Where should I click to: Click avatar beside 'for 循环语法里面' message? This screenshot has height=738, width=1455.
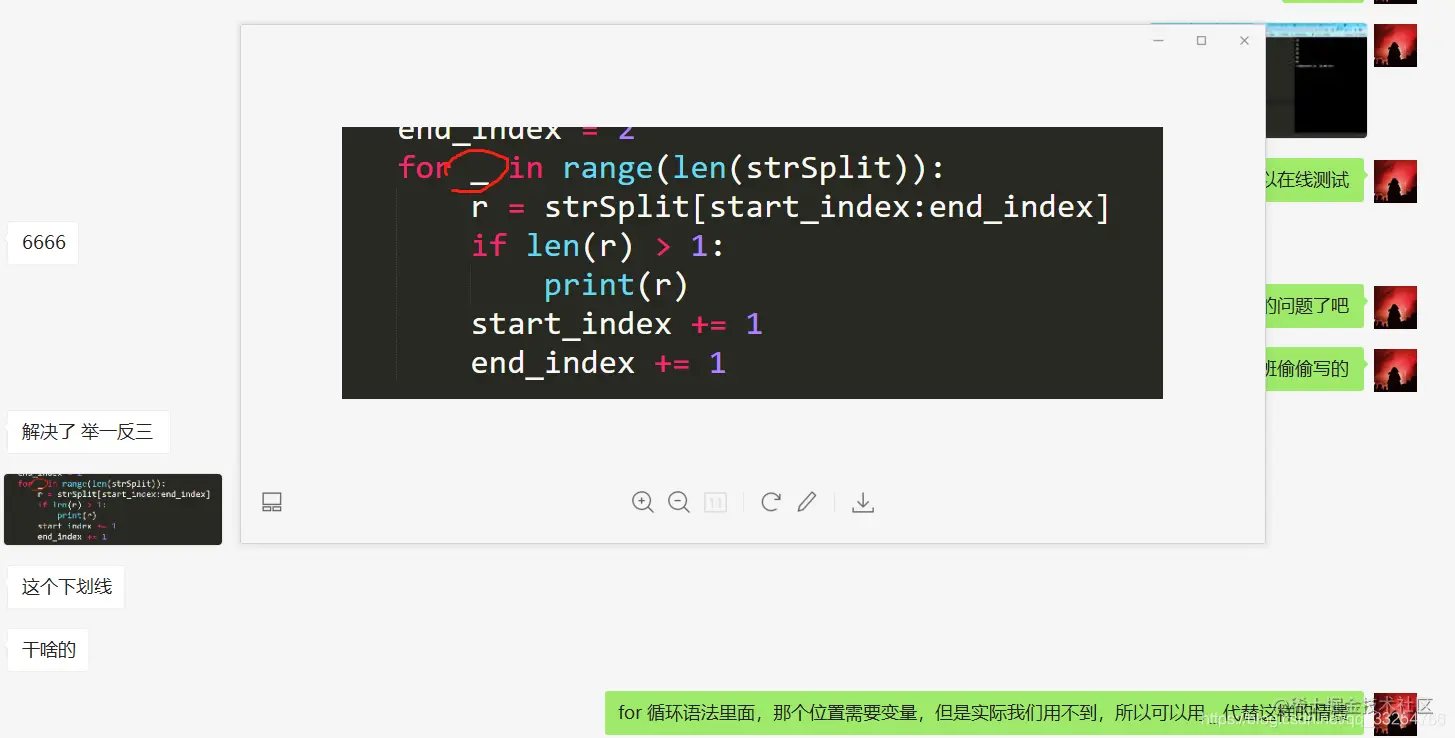coord(1395,714)
